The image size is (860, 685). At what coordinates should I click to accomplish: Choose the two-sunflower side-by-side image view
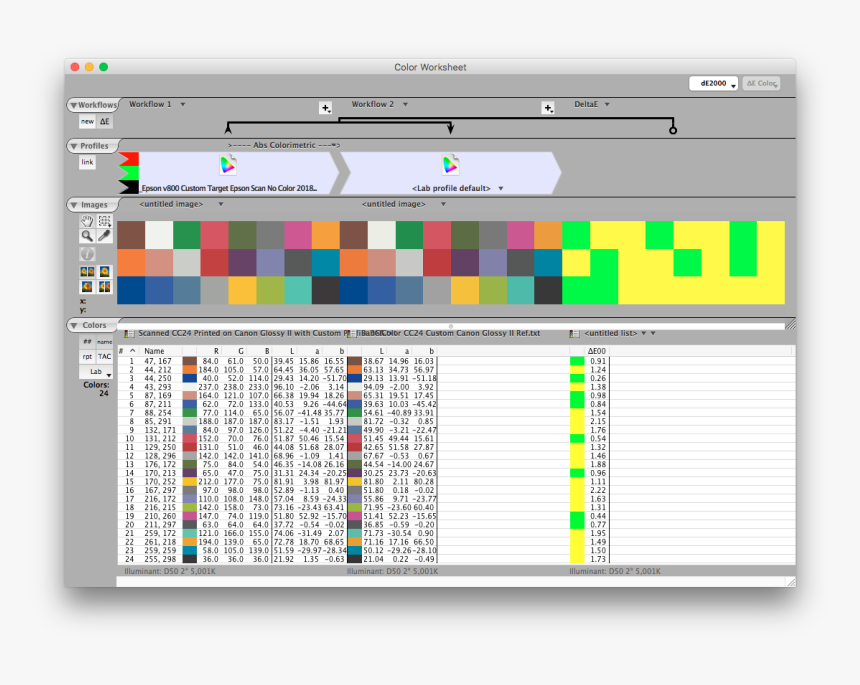click(87, 271)
